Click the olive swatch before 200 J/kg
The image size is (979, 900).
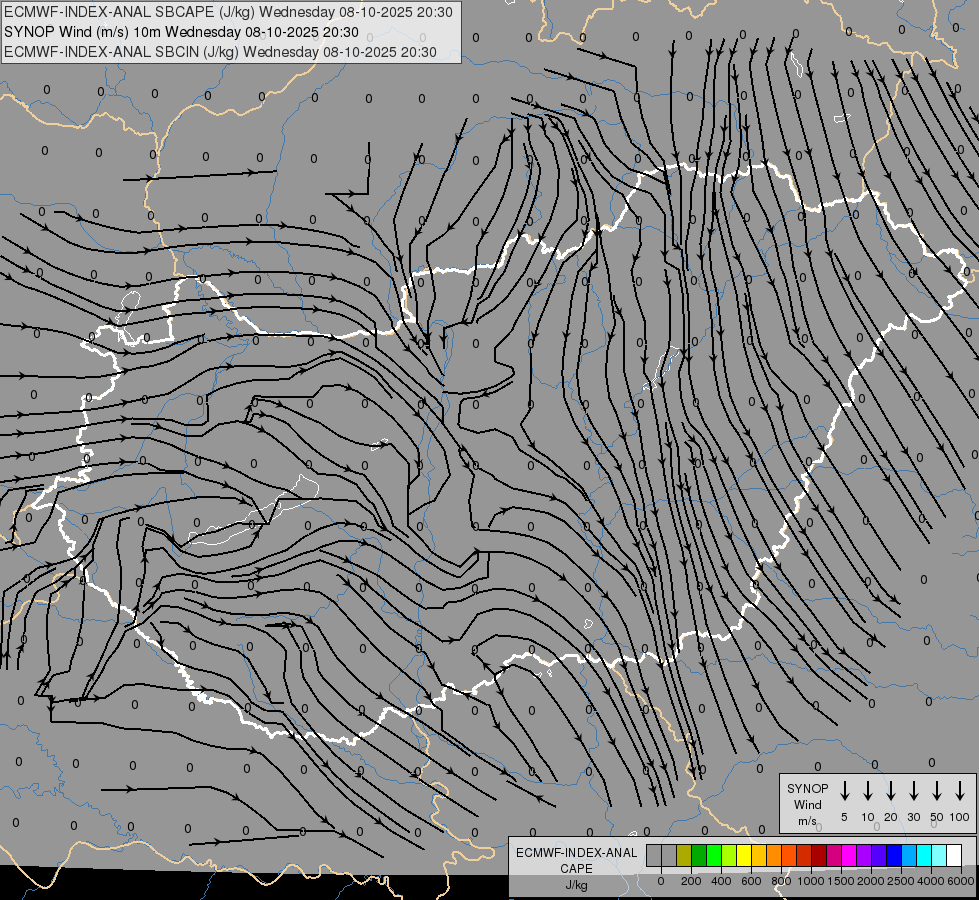(684, 855)
